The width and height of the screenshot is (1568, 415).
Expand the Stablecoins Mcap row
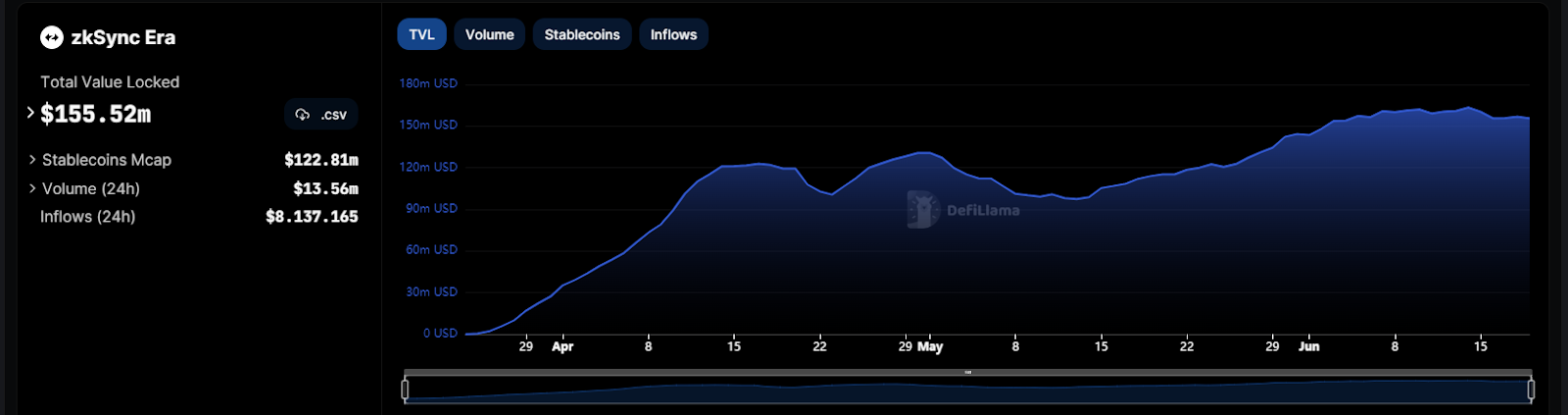click(x=32, y=160)
